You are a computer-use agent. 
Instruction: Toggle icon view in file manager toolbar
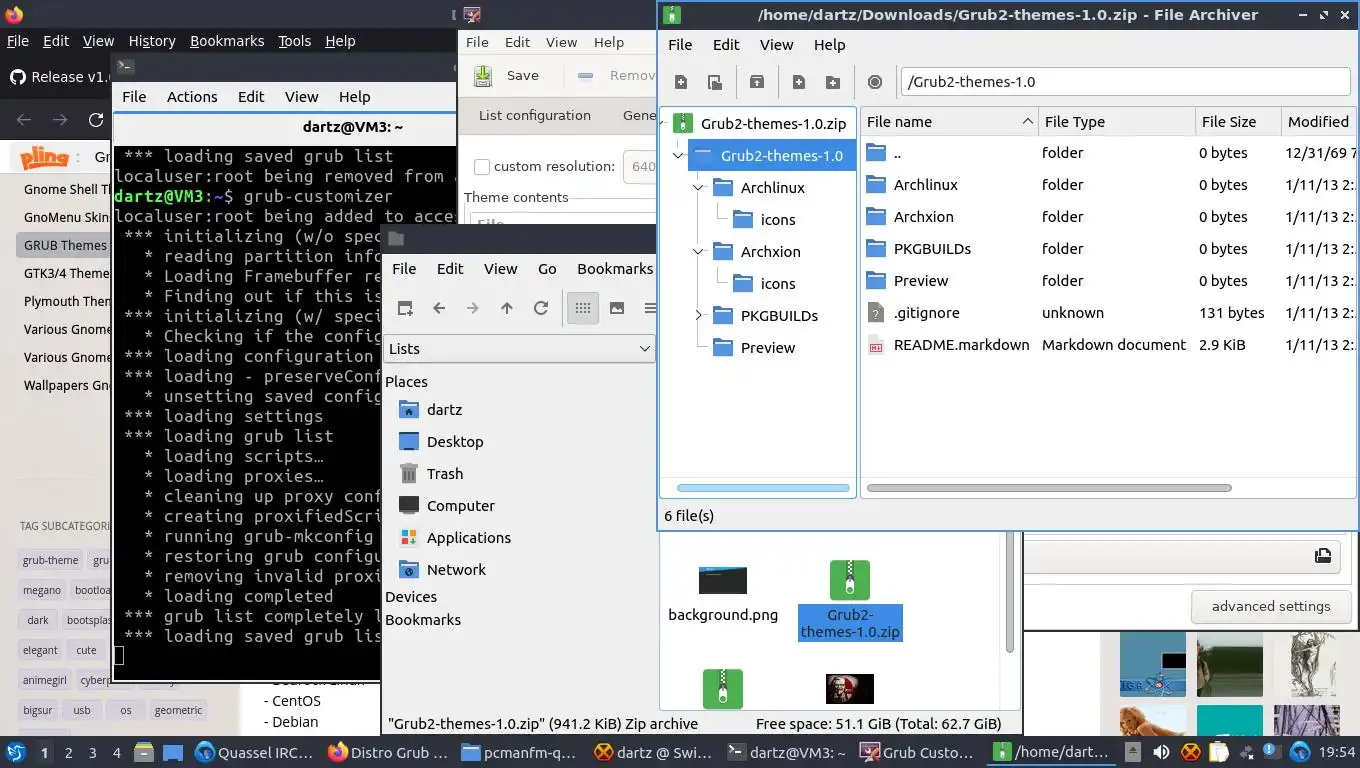pyautogui.click(x=583, y=308)
